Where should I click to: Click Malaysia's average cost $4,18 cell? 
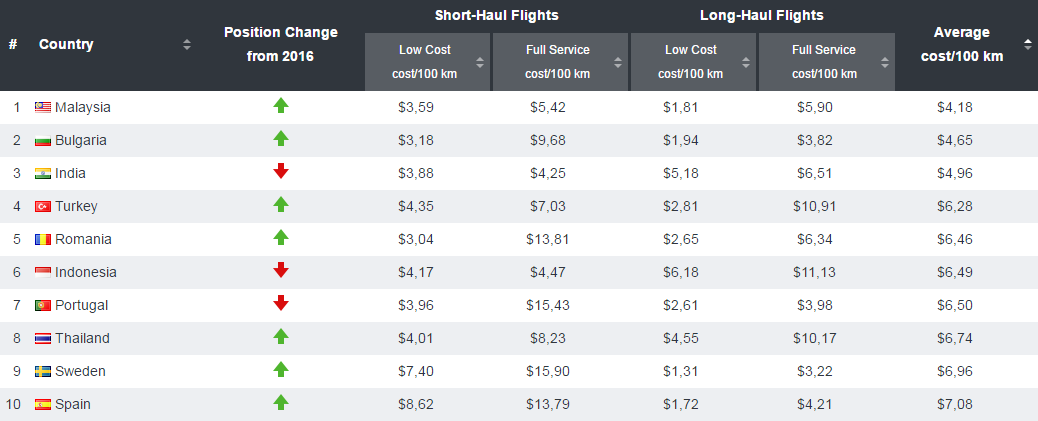pos(954,108)
